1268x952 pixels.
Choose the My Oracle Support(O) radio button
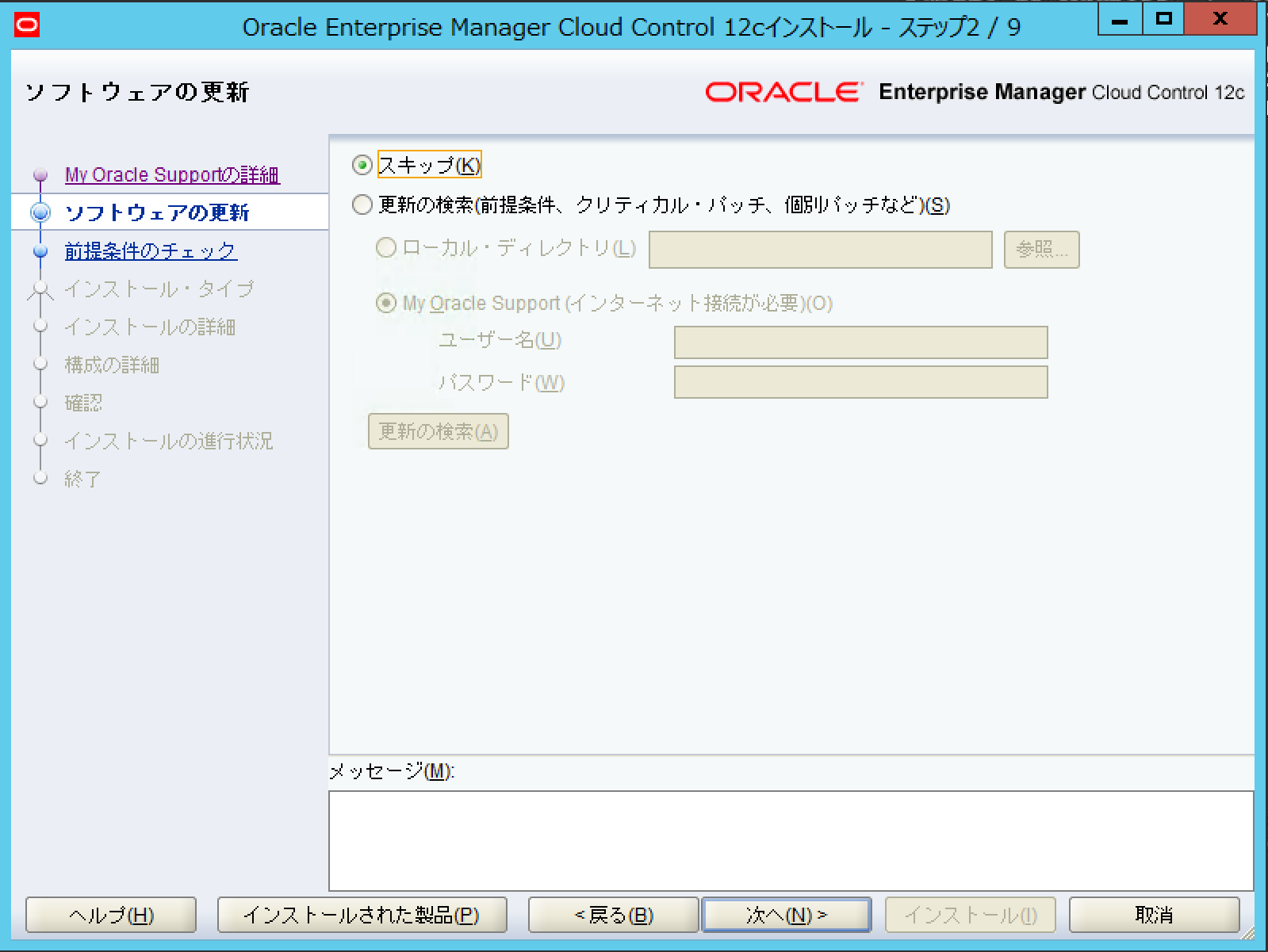[x=386, y=303]
